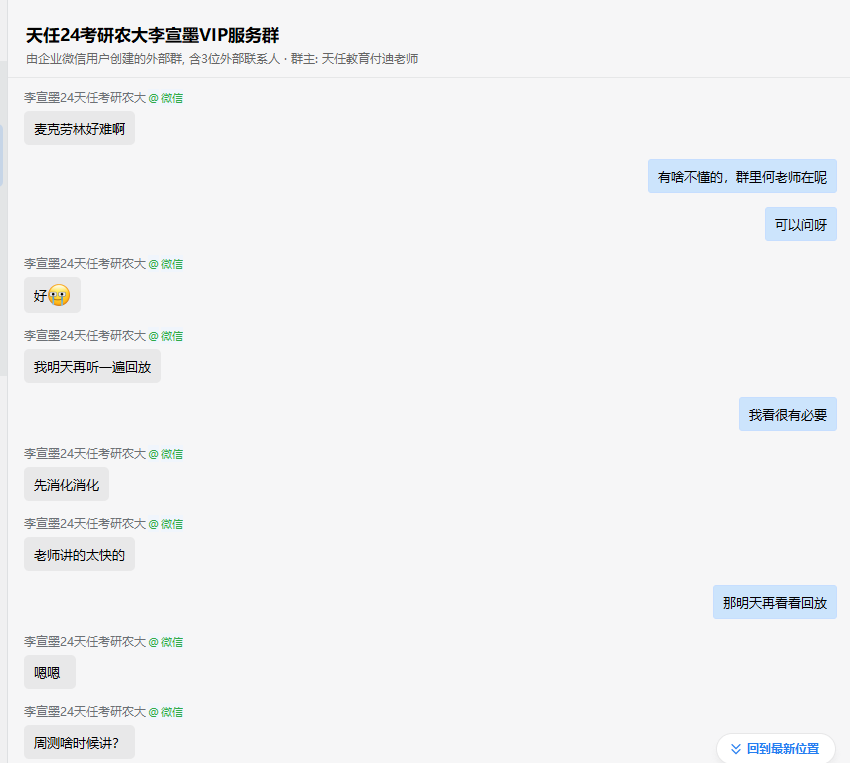Click the crying emoji in the 好 message

pyautogui.click(x=59, y=295)
